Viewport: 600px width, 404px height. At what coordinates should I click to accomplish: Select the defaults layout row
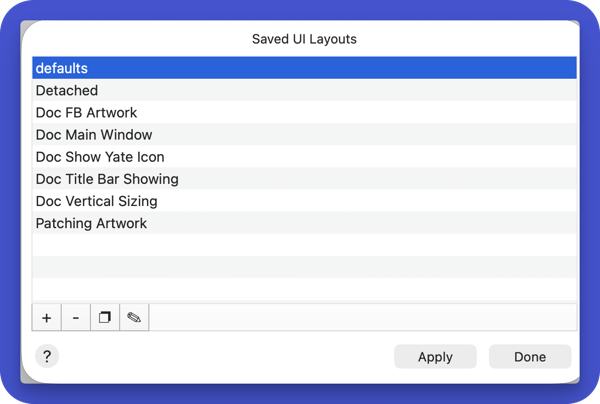304,68
